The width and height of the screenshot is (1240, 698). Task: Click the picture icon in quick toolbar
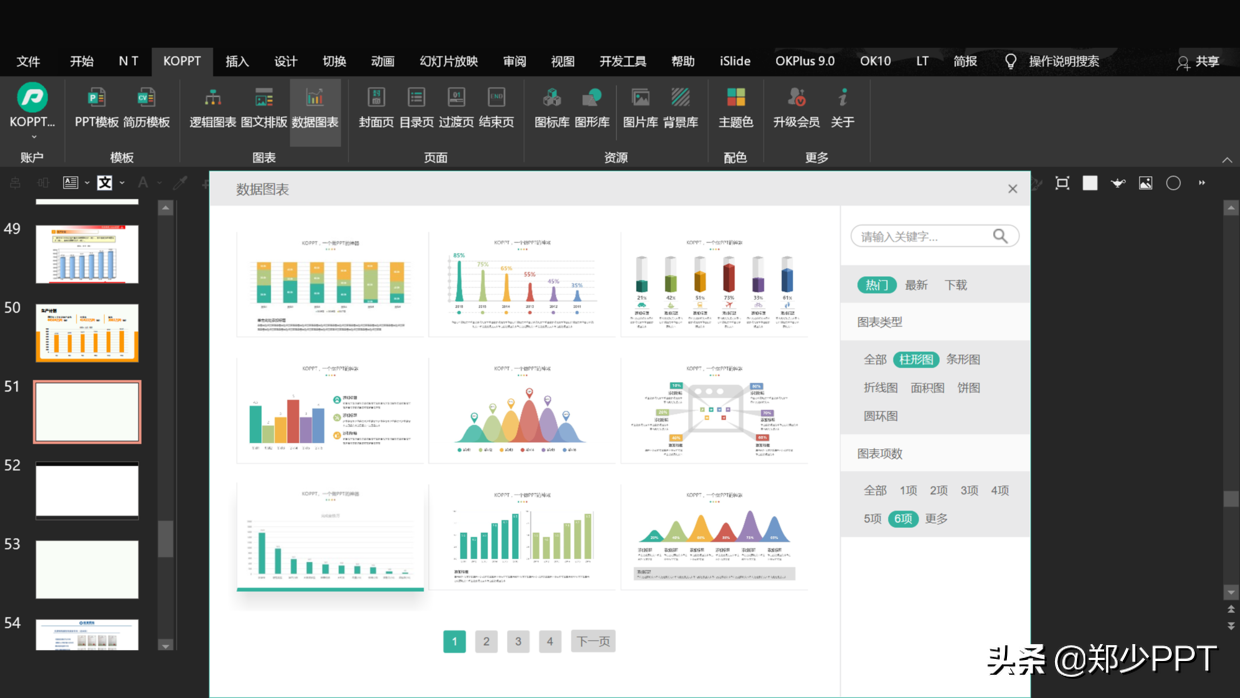(1145, 183)
